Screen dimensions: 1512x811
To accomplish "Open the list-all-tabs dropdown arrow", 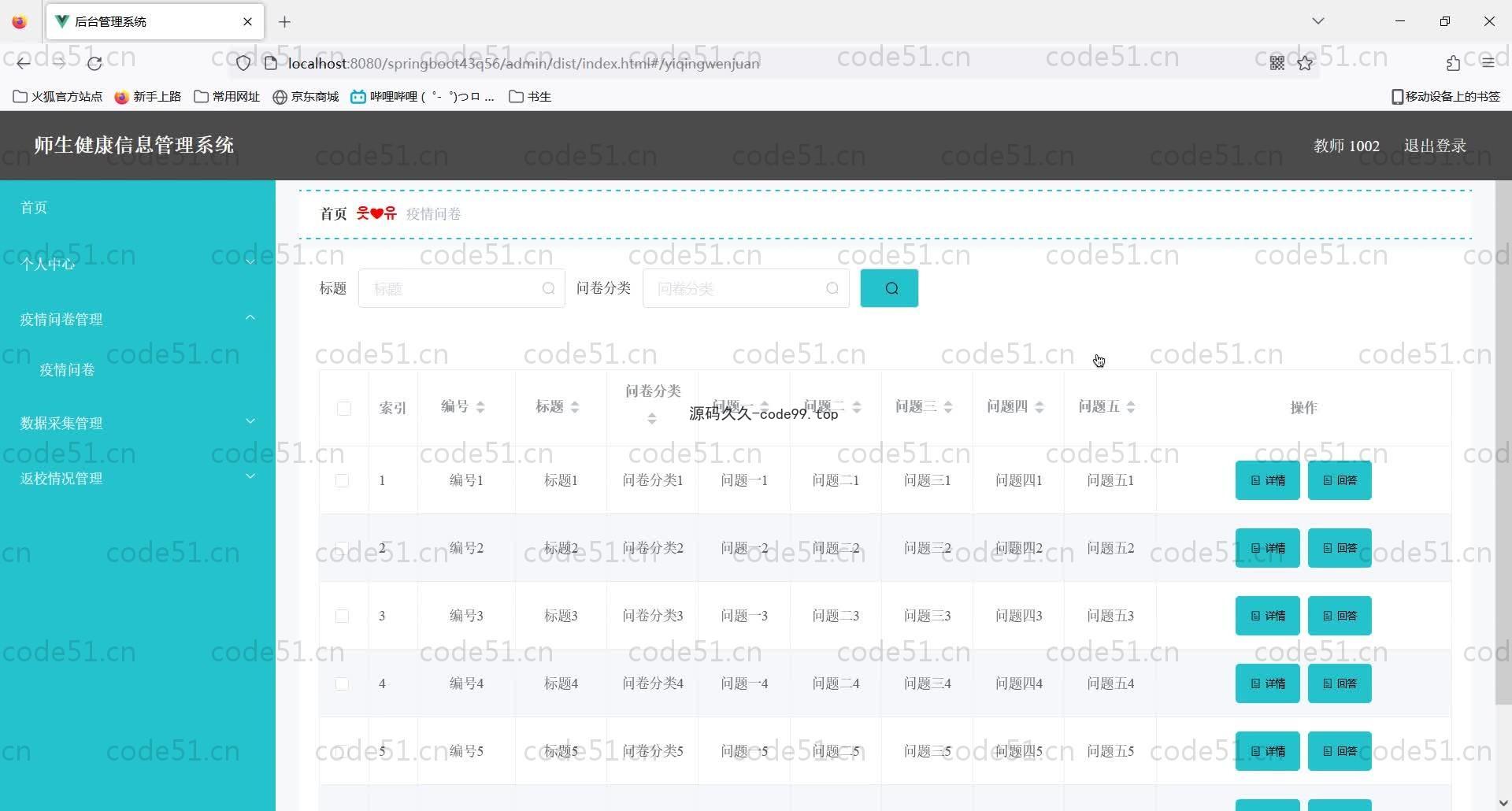I will pyautogui.click(x=1317, y=21).
